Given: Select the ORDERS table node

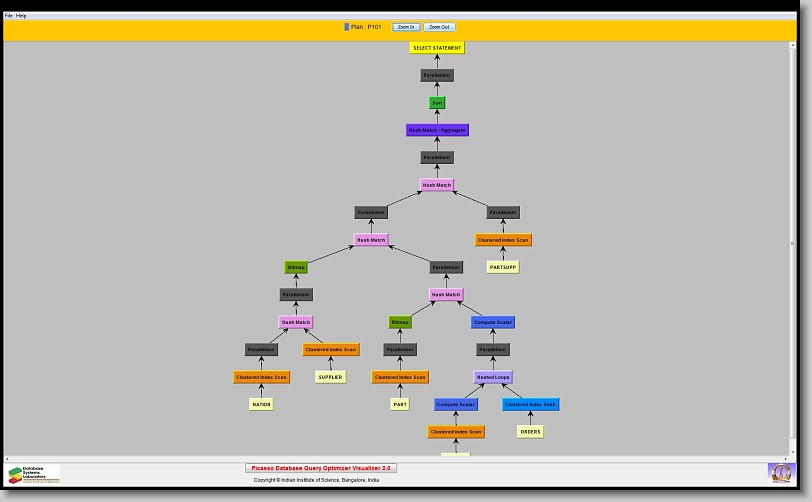Looking at the screenshot, I should (x=530, y=432).
